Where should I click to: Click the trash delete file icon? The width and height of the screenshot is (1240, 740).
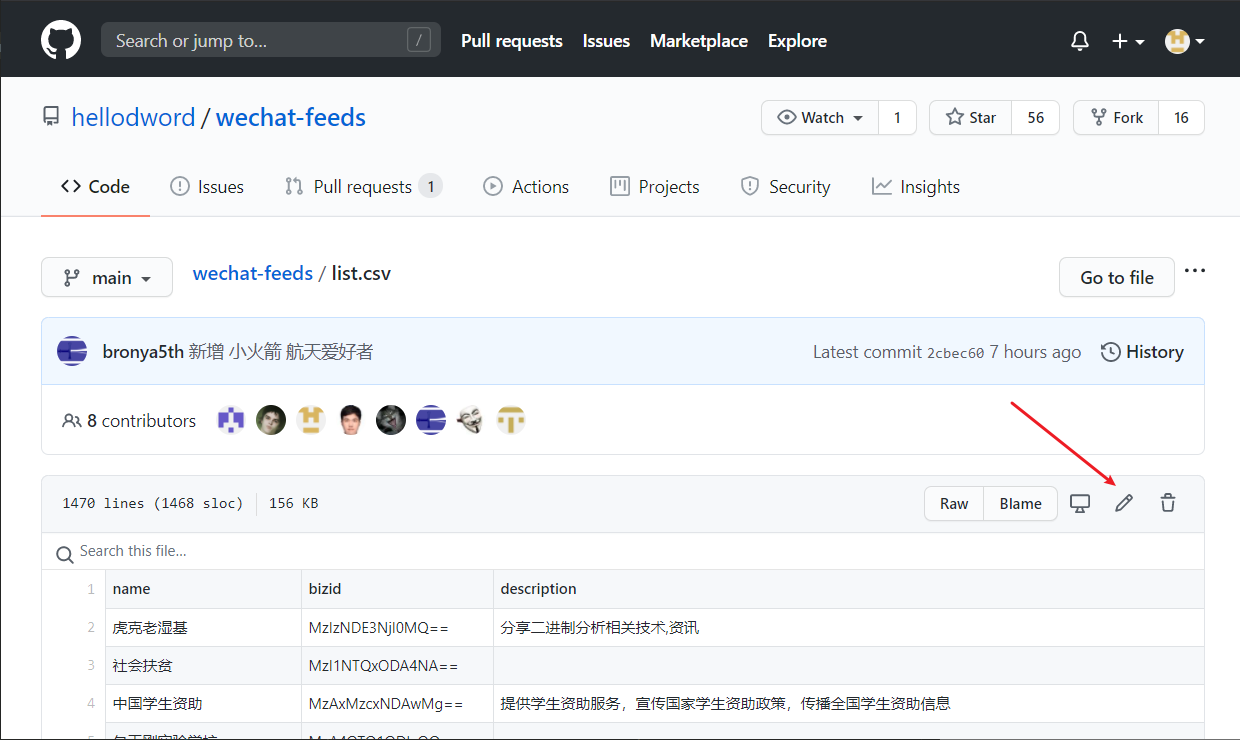pyautogui.click(x=1168, y=504)
